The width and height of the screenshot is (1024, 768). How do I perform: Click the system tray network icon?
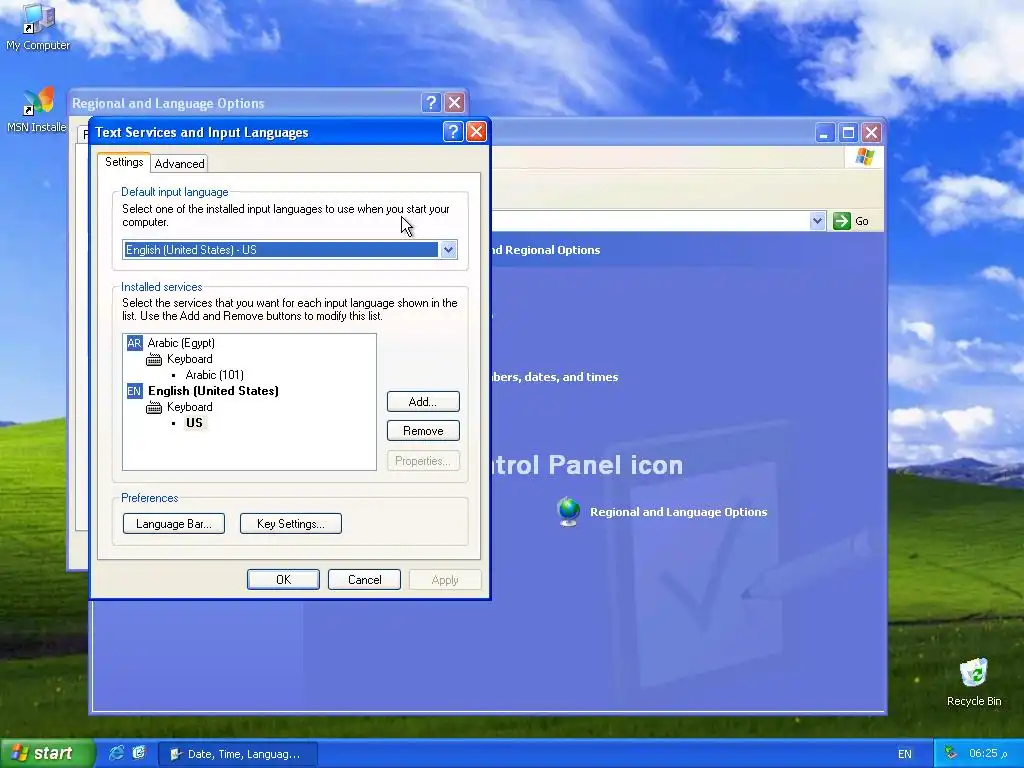(950, 753)
